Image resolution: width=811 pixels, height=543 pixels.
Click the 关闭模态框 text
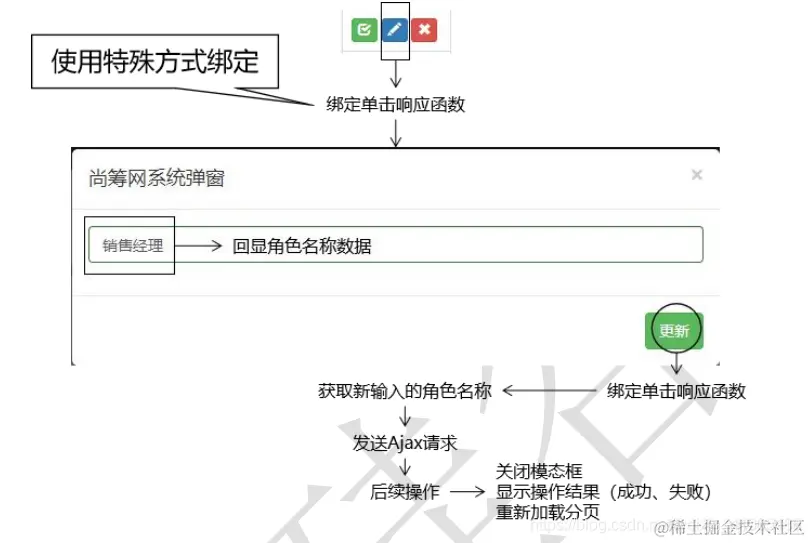point(538,471)
